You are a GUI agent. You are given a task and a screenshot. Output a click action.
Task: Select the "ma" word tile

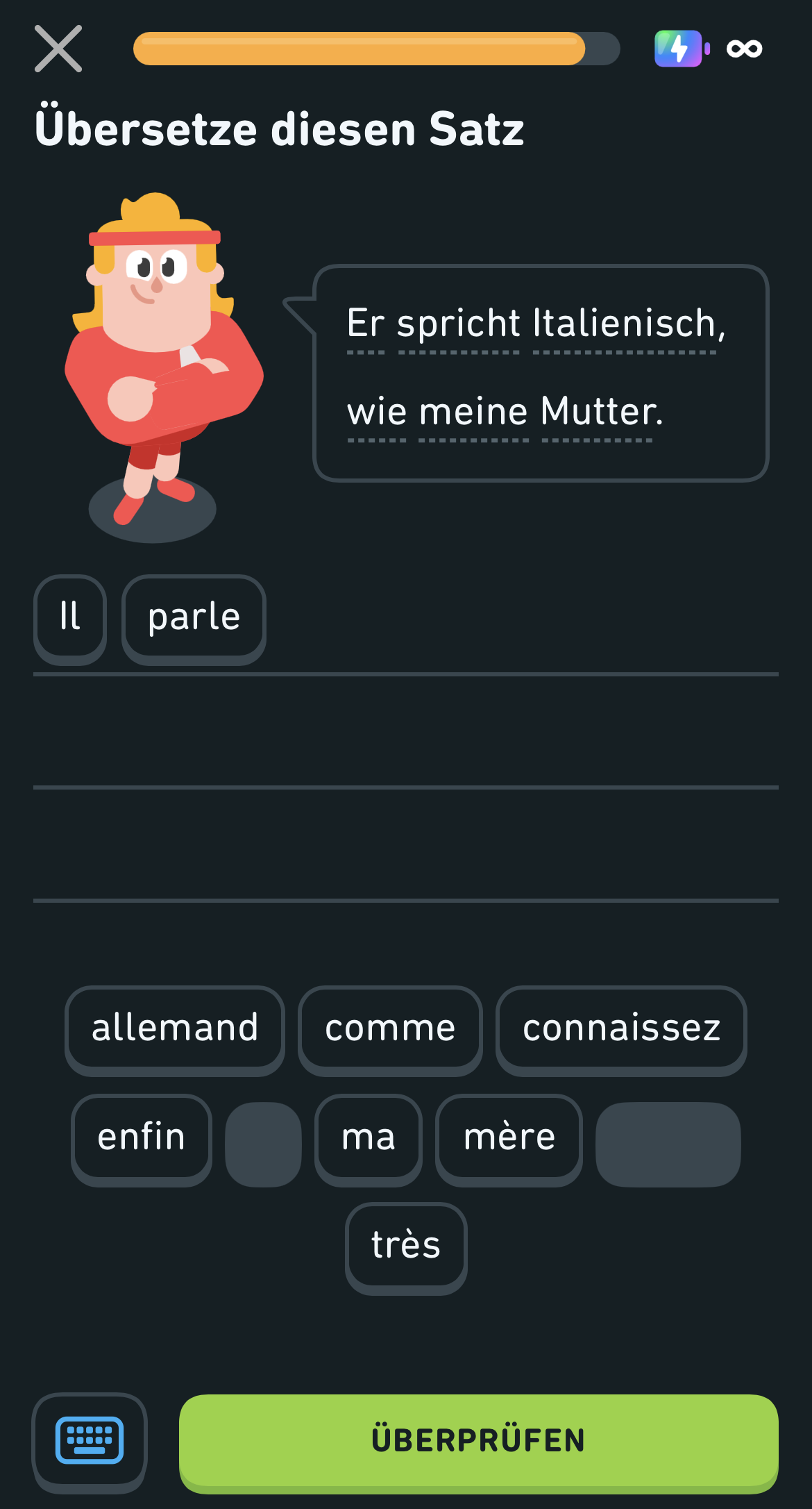[369, 1137]
